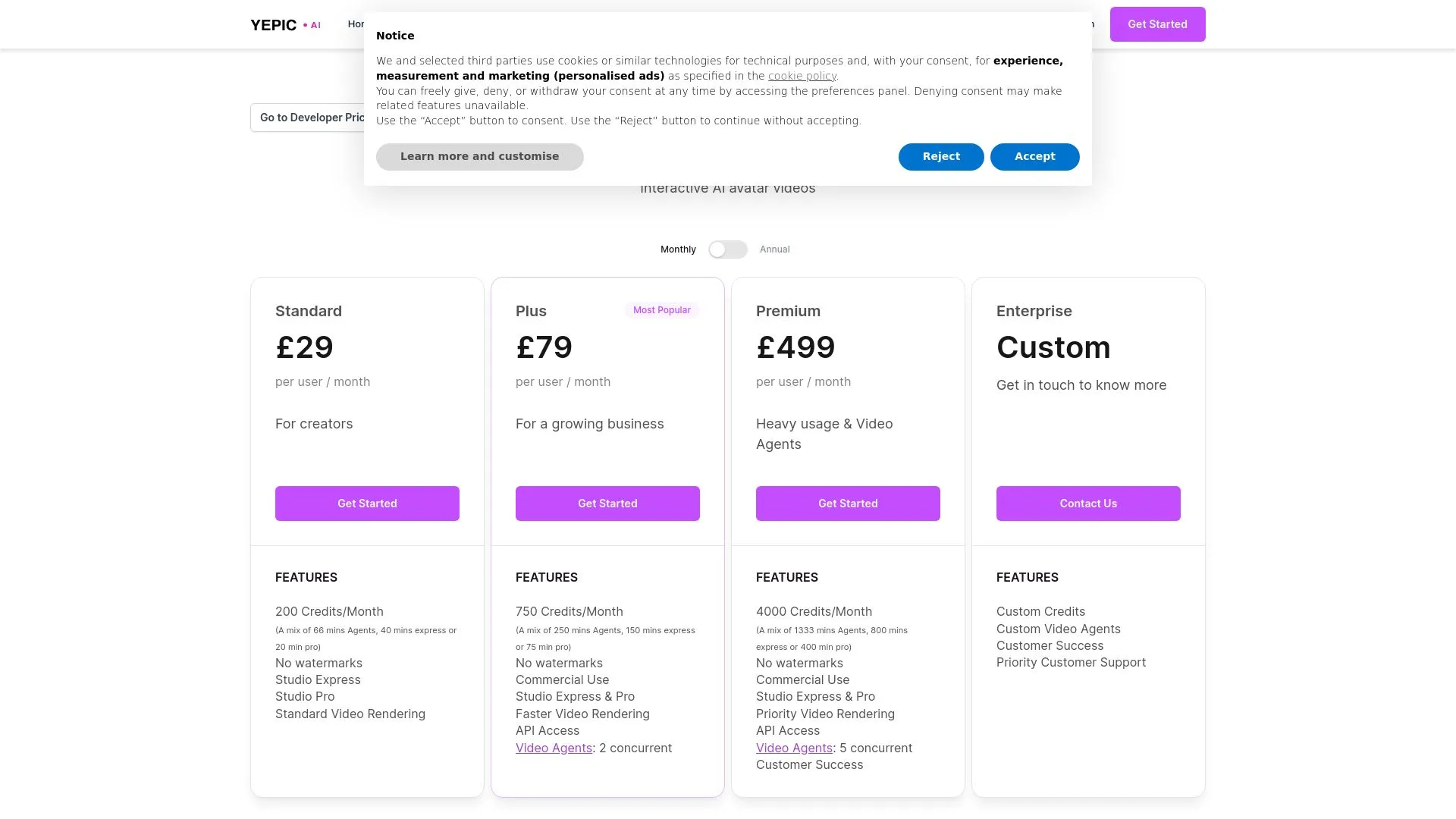
Task: Click Get Started in the top navigation
Action: [x=1157, y=24]
